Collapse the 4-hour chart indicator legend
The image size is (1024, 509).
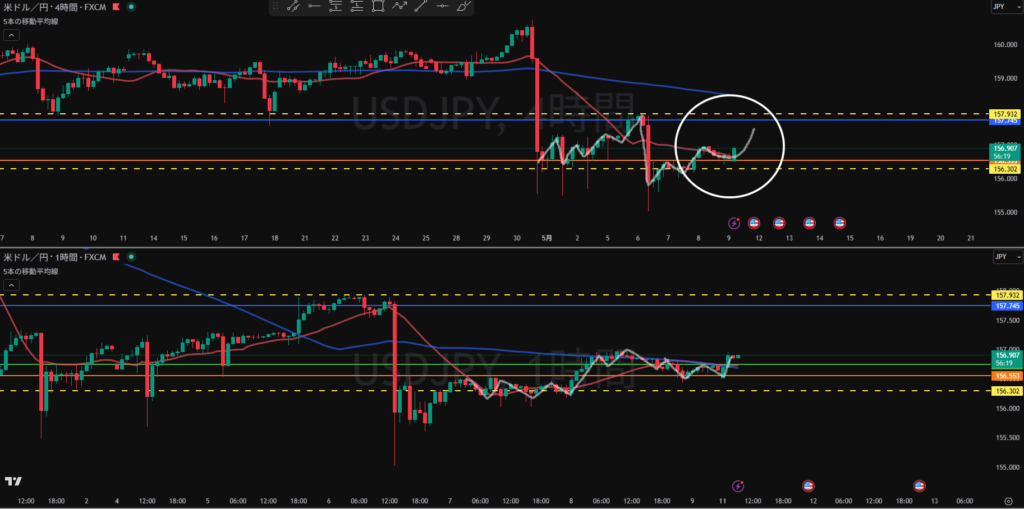10,34
